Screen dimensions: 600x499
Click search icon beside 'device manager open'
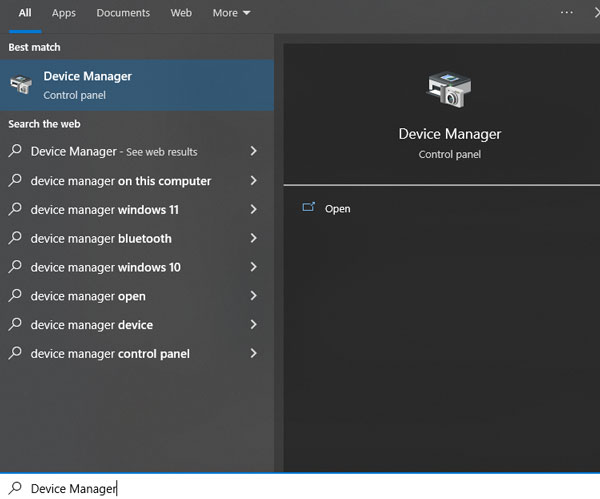(15, 295)
